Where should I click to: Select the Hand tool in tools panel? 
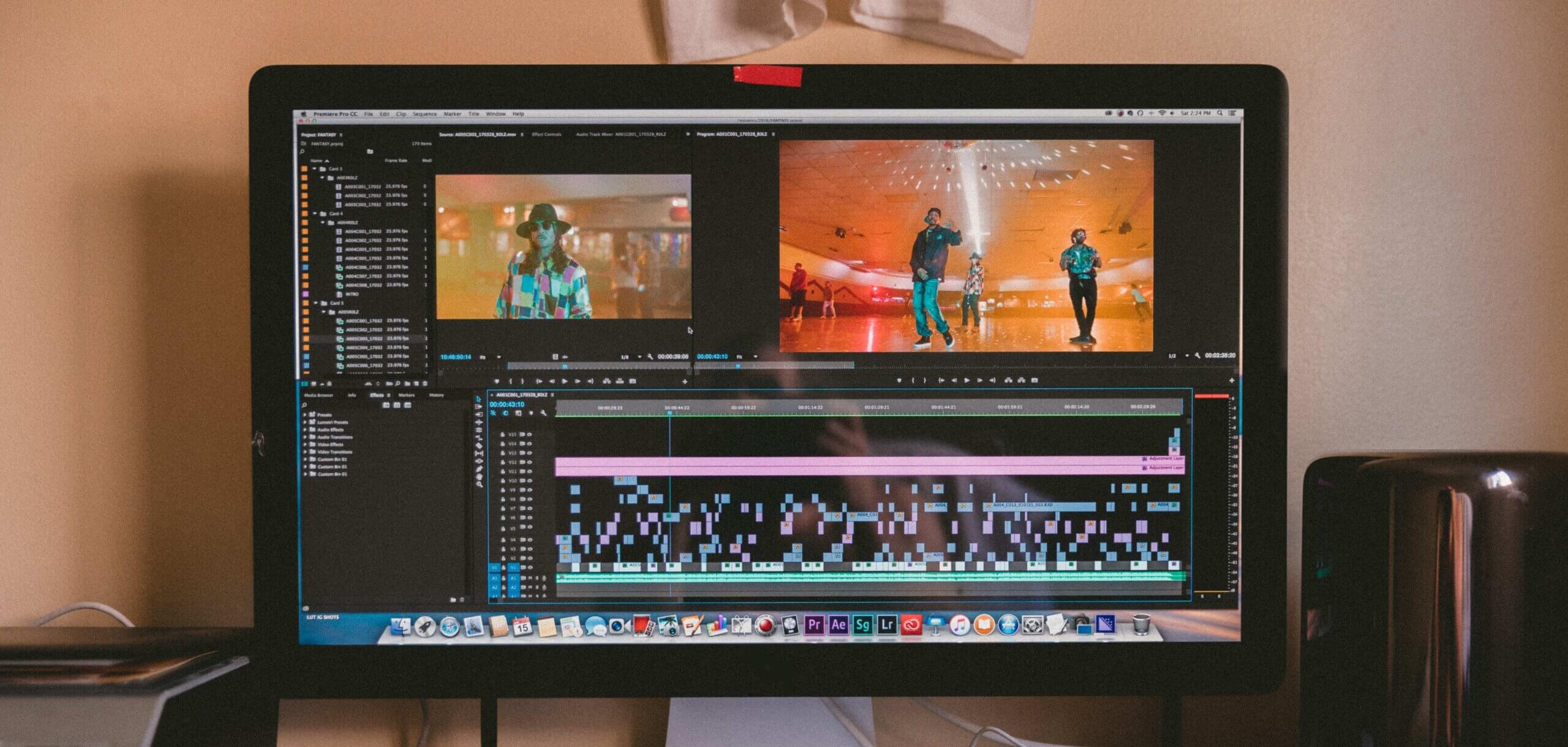coord(479,477)
